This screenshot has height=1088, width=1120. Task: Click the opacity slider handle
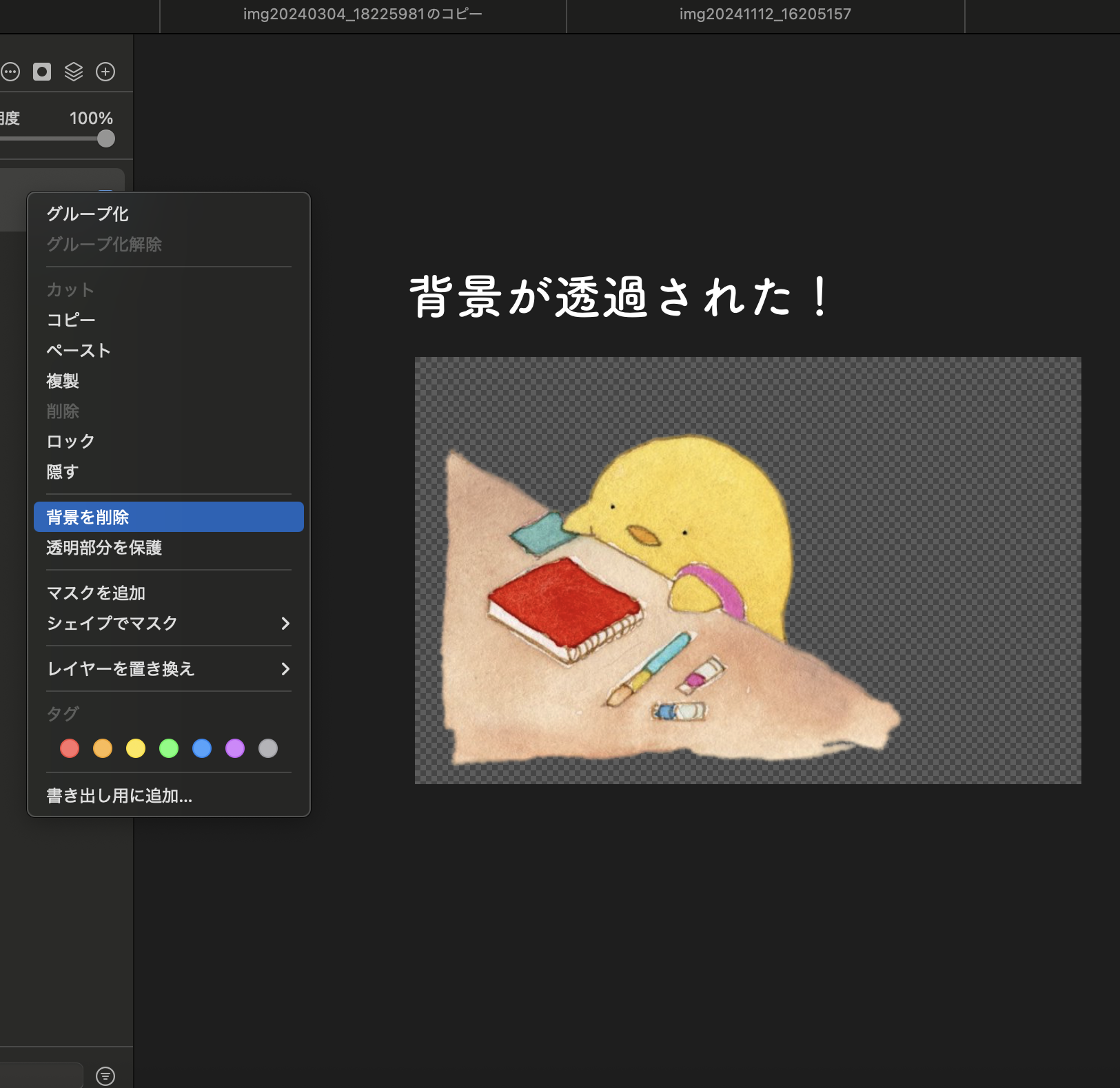(105, 138)
